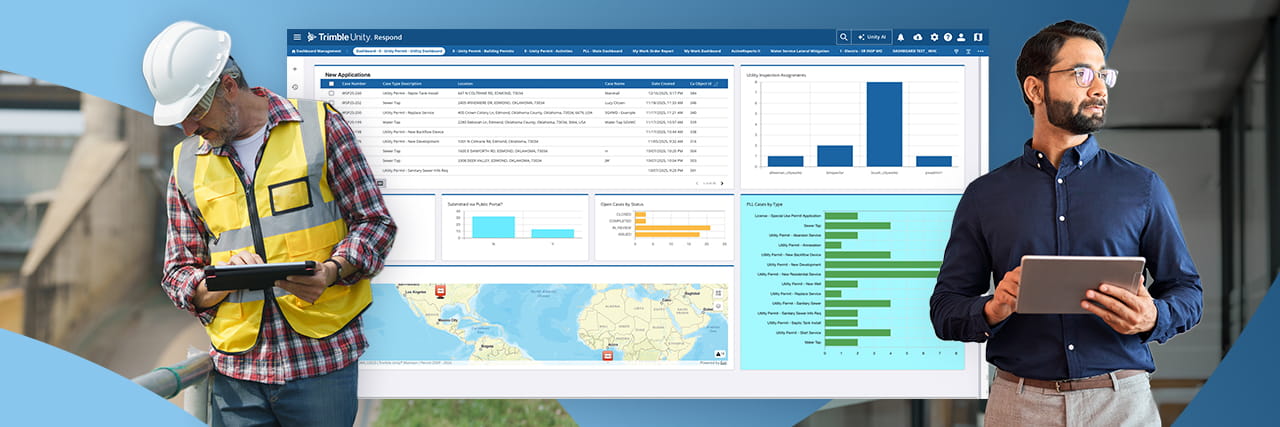
Task: Click the ISSUED bar in Open Cases by Status
Action: (667, 235)
